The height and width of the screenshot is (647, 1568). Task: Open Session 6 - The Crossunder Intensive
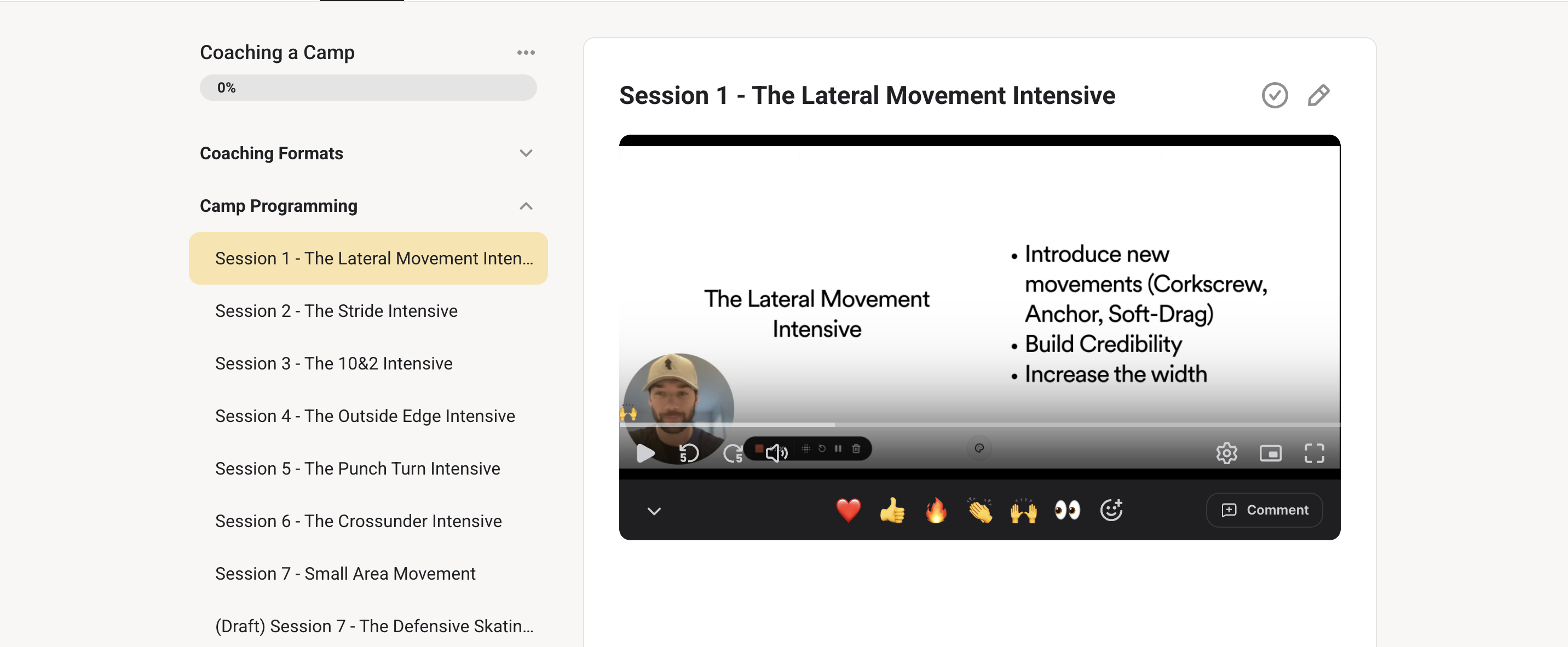click(368, 521)
